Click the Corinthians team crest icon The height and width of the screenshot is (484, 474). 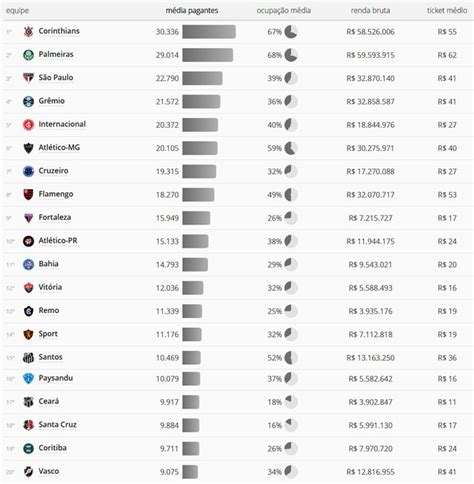[x=28, y=32]
